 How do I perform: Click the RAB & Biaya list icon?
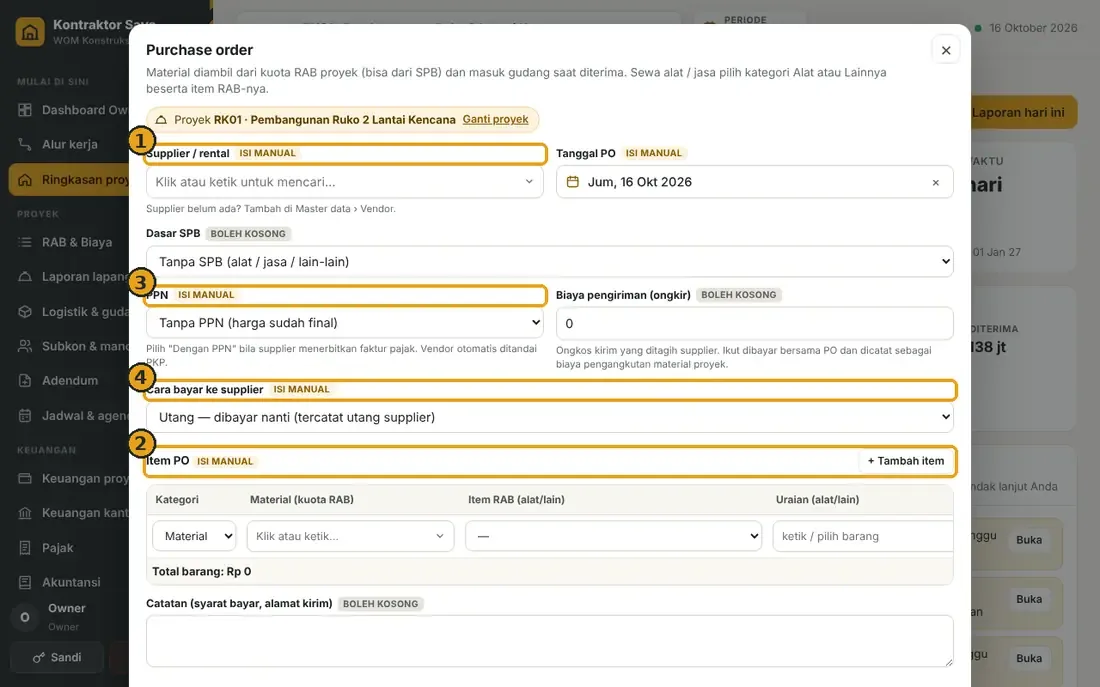25,242
